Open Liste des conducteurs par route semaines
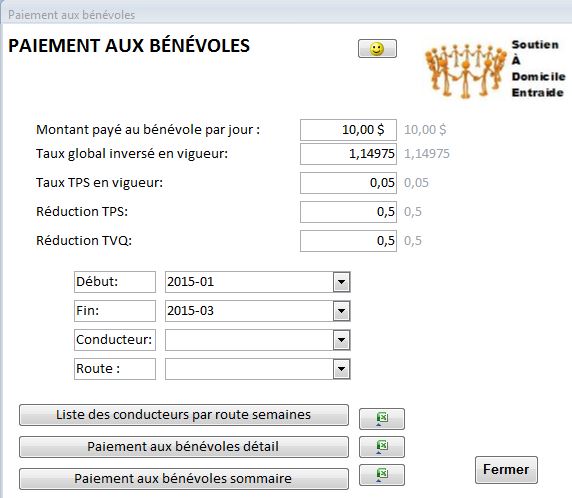Image resolution: width=572 pixels, height=498 pixels. coord(183,415)
